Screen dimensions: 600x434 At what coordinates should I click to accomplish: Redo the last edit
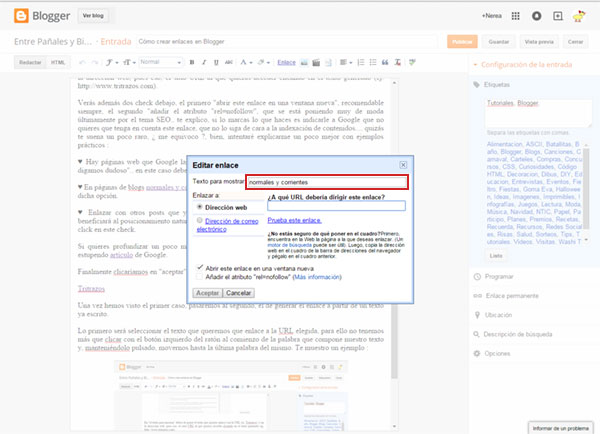pyautogui.click(x=95, y=62)
